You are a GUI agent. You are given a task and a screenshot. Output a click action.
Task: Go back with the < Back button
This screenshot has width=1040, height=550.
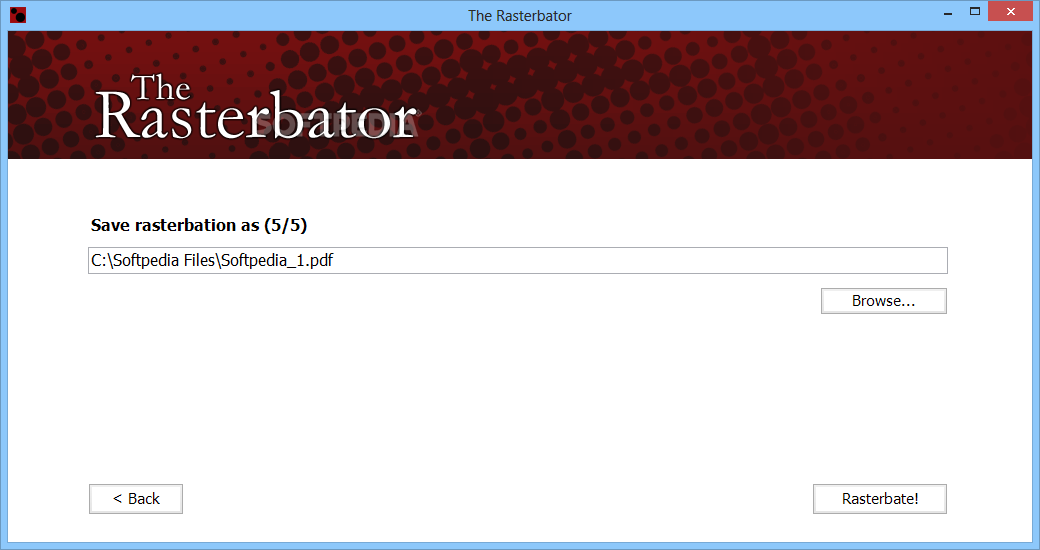tap(136, 499)
